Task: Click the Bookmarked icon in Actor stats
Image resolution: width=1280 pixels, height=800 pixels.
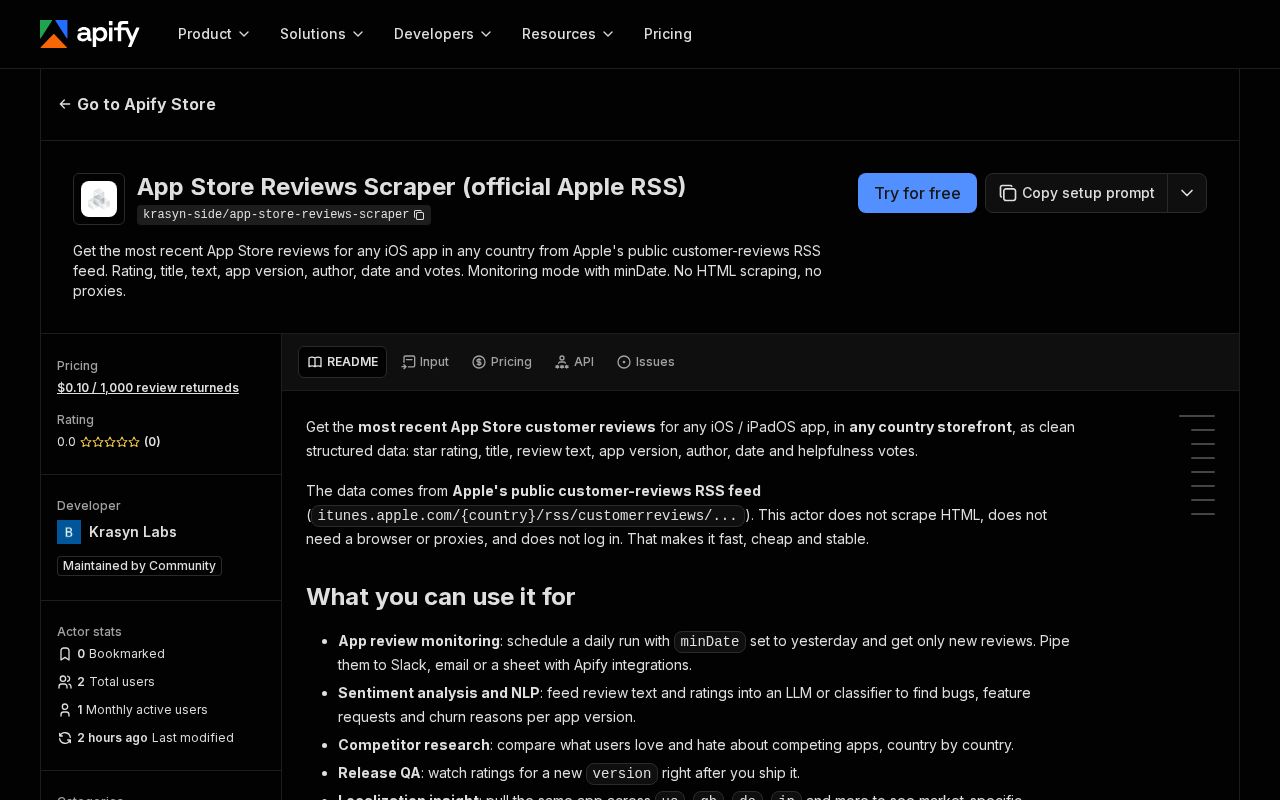Action: click(65, 654)
